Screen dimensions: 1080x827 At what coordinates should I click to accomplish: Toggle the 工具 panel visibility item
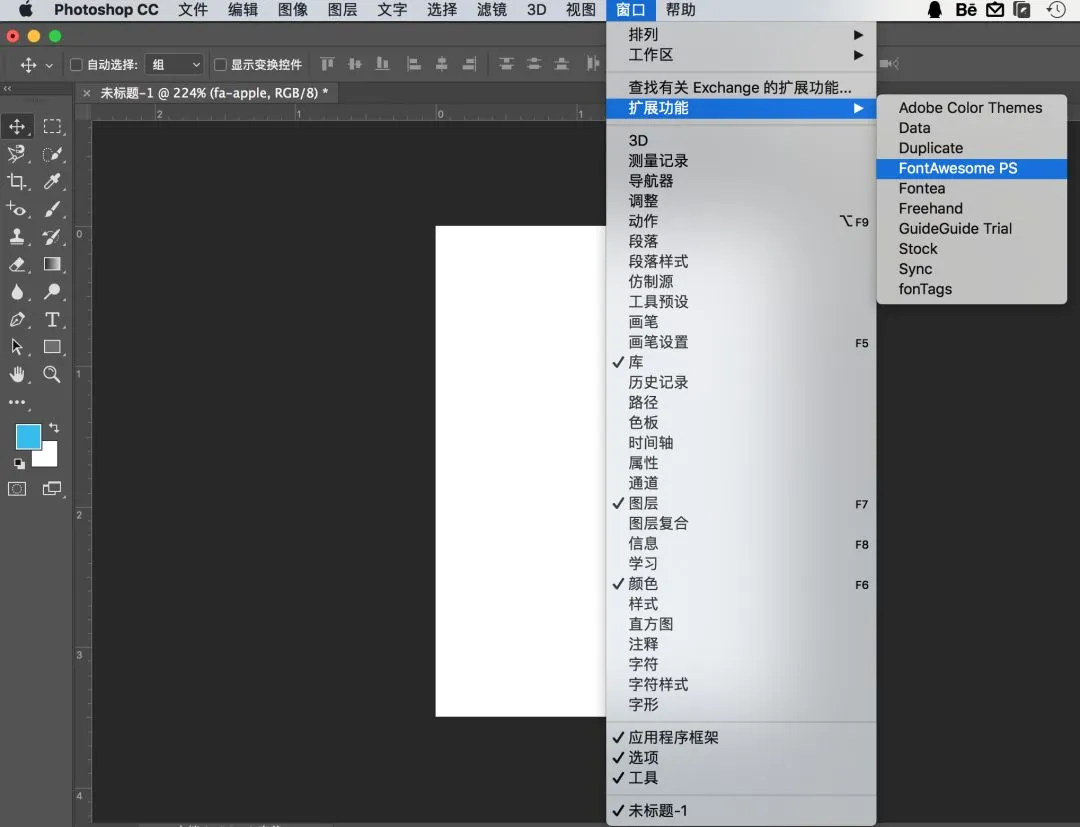[x=741, y=777]
